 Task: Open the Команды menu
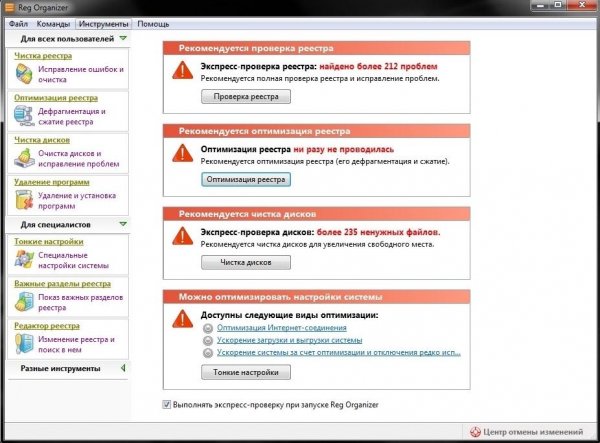[x=53, y=24]
